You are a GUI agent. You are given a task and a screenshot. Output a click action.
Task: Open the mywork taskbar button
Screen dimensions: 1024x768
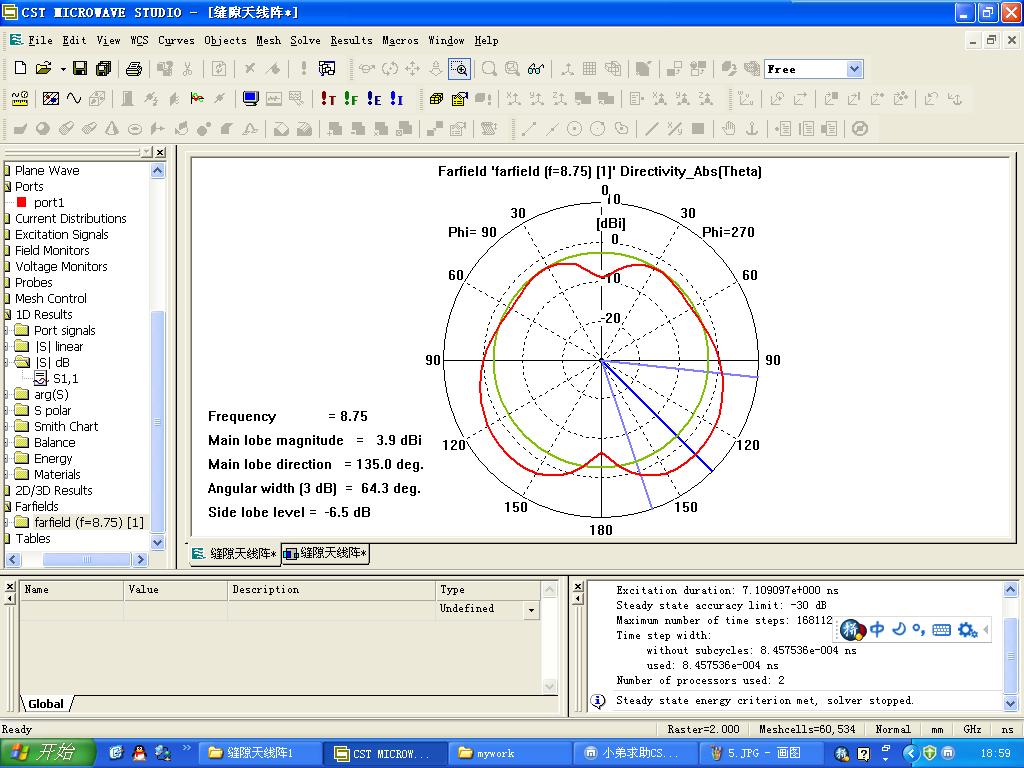tap(509, 754)
